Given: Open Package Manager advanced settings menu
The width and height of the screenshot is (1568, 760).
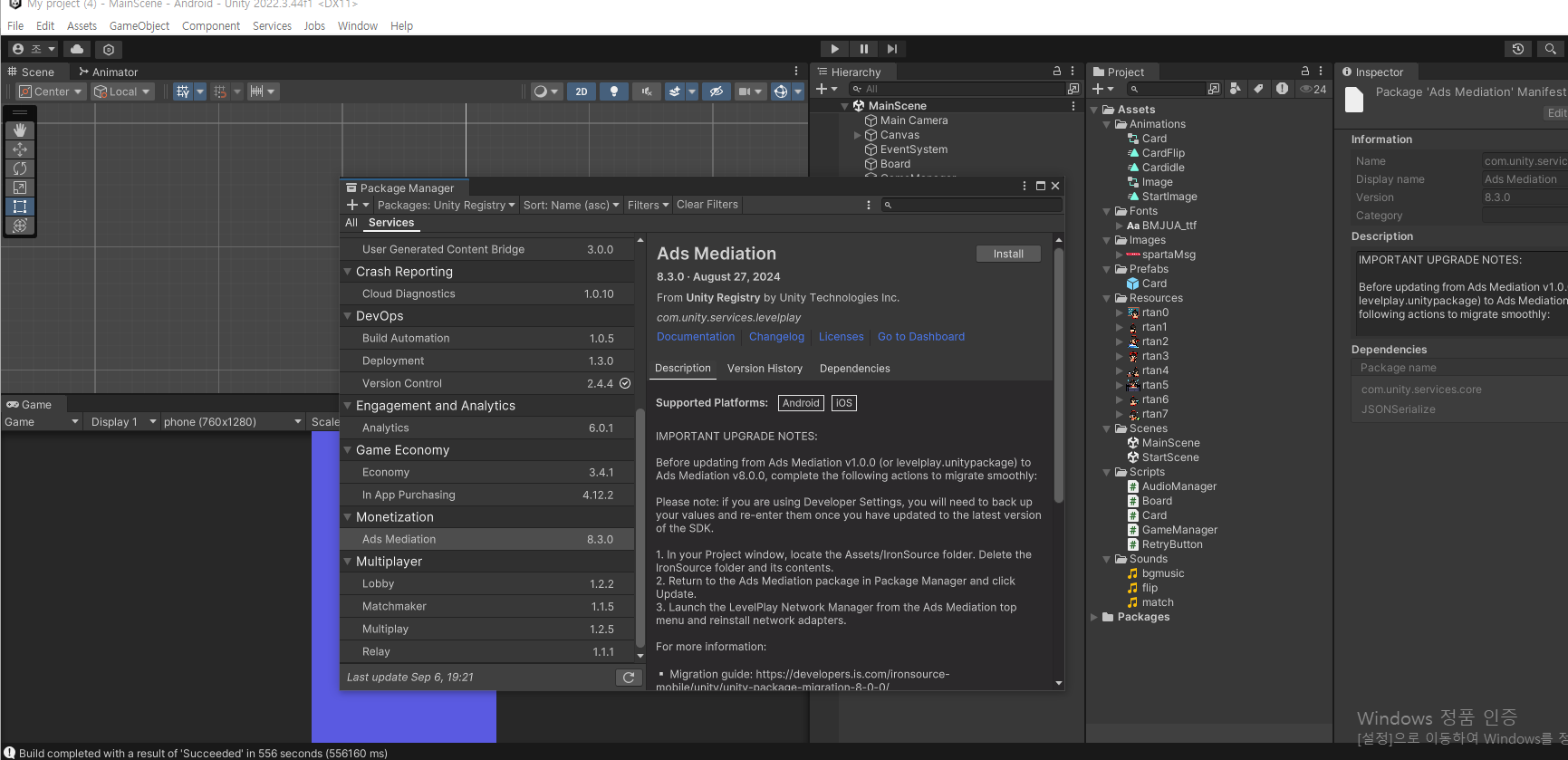Looking at the screenshot, I should click(869, 205).
